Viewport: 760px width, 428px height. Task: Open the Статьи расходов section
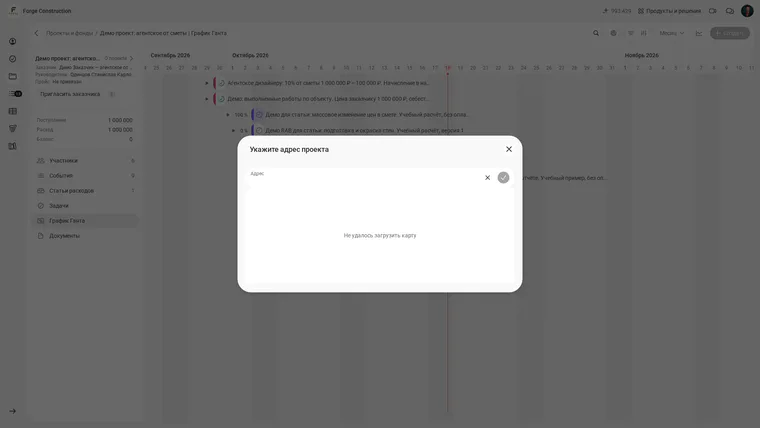pyautogui.click(x=86, y=190)
